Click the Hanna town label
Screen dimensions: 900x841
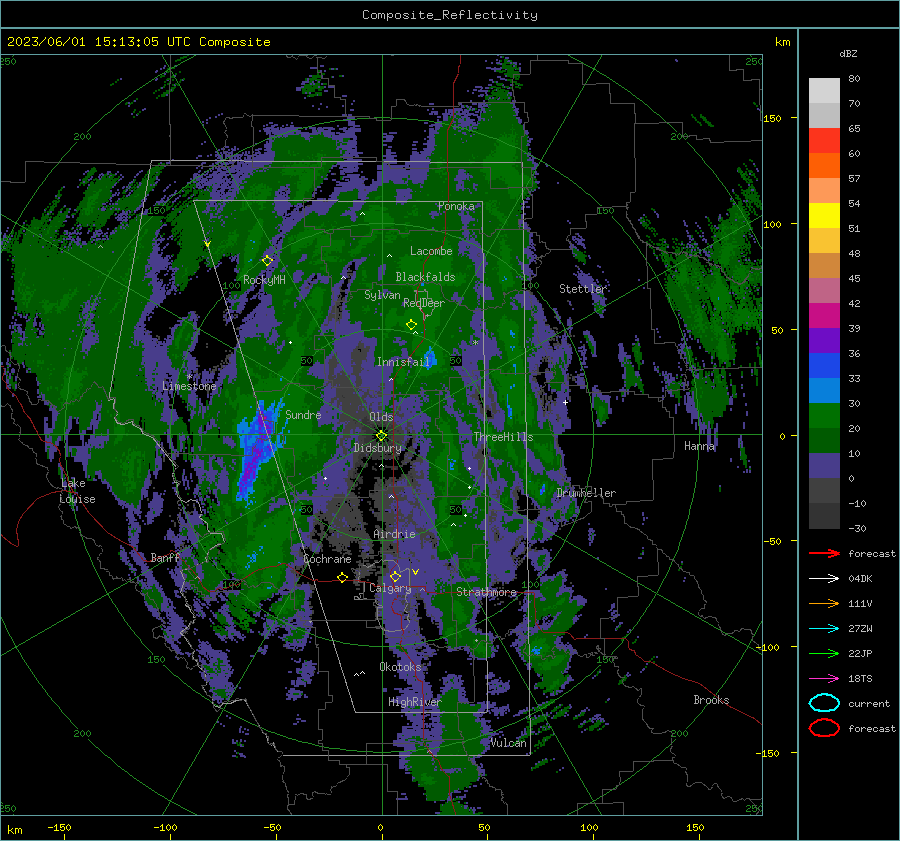tap(700, 446)
